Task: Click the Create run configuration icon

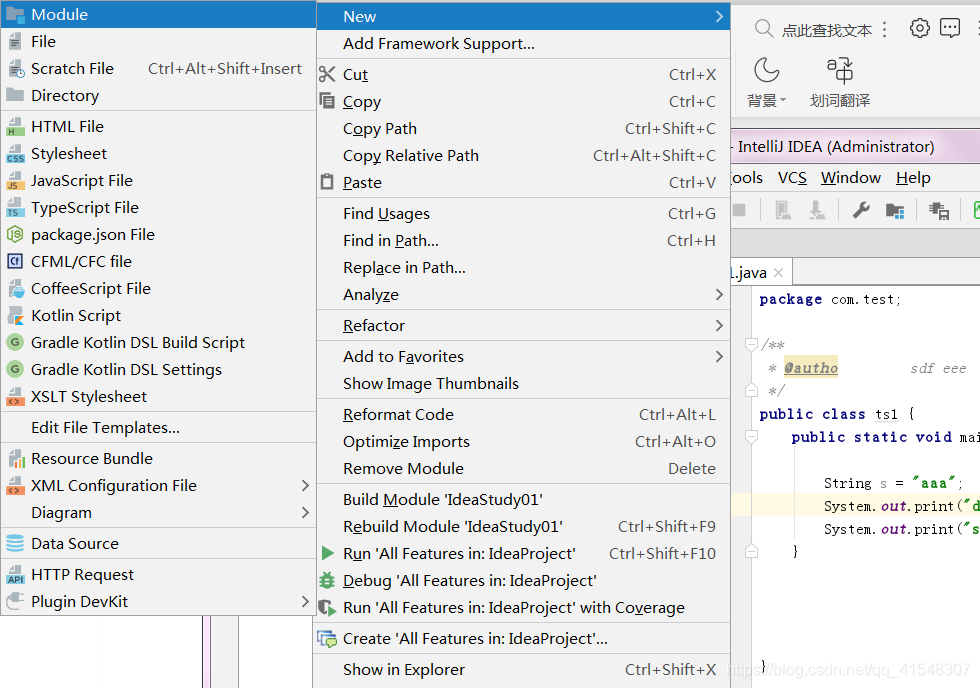Action: pyautogui.click(x=327, y=639)
